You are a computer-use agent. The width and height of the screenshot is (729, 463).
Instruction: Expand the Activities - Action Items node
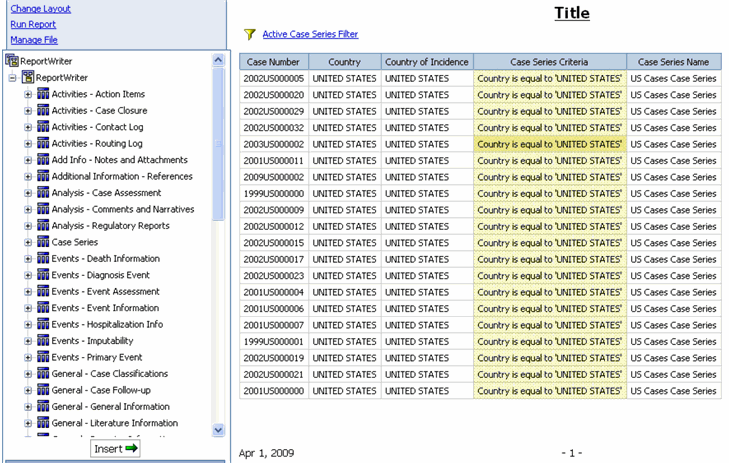tap(28, 94)
